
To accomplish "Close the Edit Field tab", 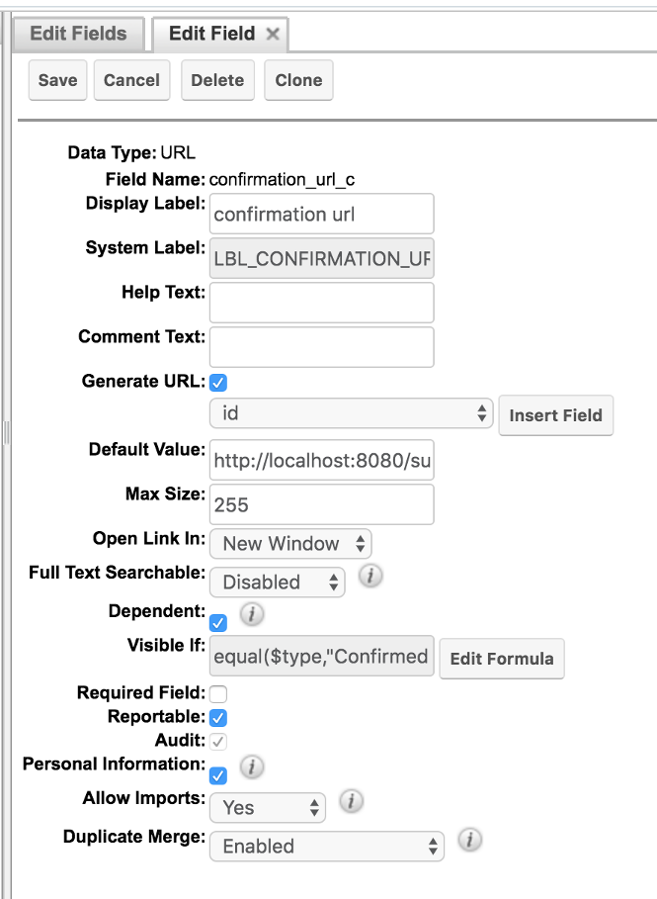I will [x=273, y=34].
